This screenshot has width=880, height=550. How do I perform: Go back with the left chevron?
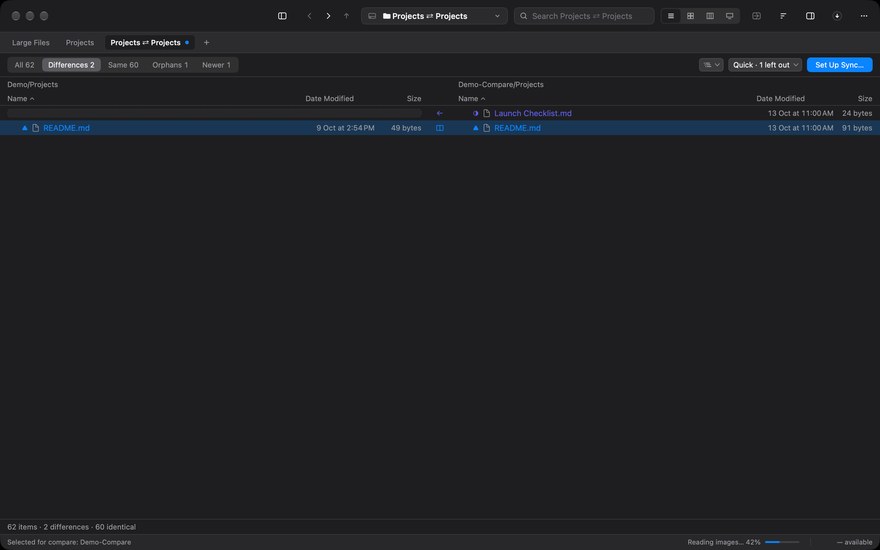click(x=309, y=16)
